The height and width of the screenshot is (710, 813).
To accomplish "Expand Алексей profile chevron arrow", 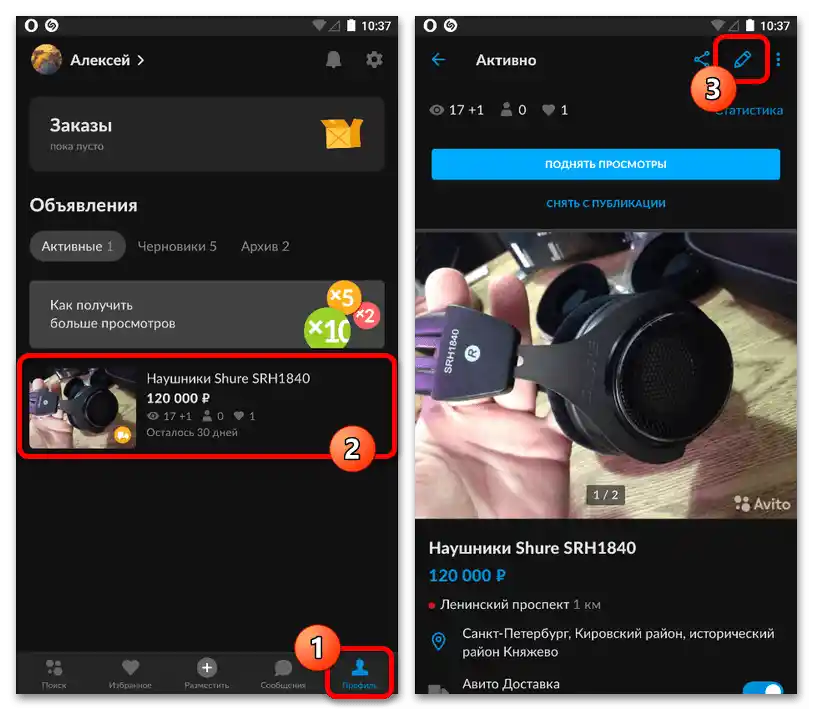I will (141, 60).
